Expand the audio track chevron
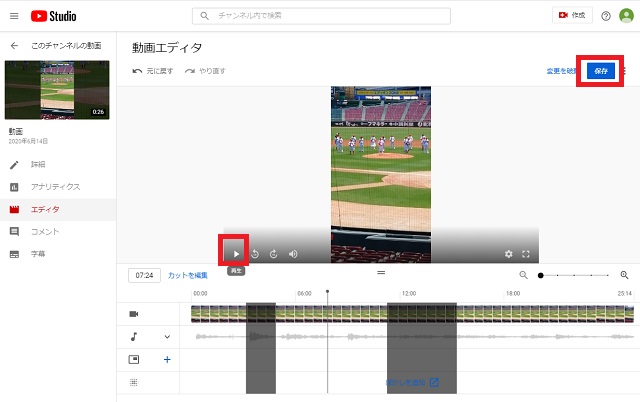This screenshot has height=402, width=640. point(167,337)
